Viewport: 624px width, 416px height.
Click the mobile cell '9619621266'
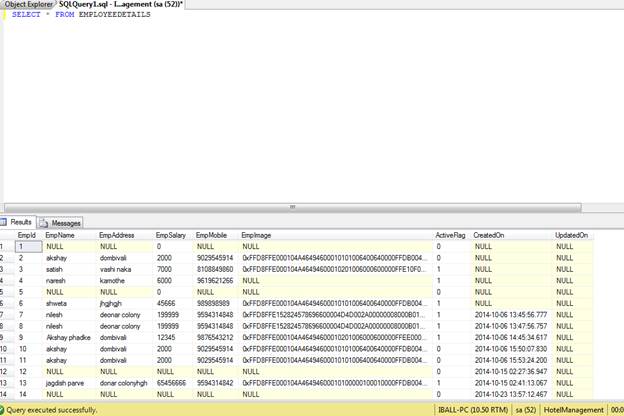tap(216, 281)
